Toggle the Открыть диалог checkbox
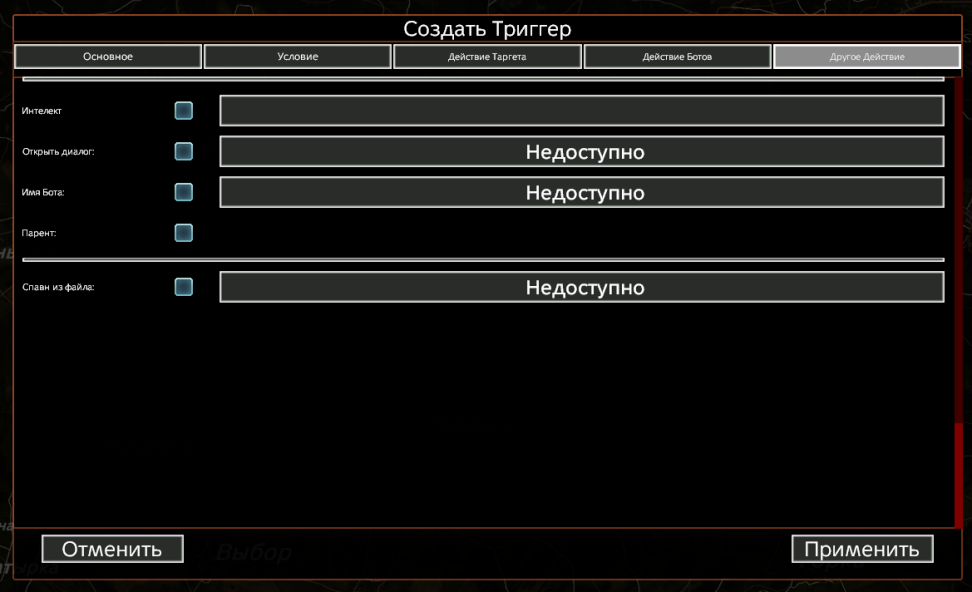 (184, 152)
